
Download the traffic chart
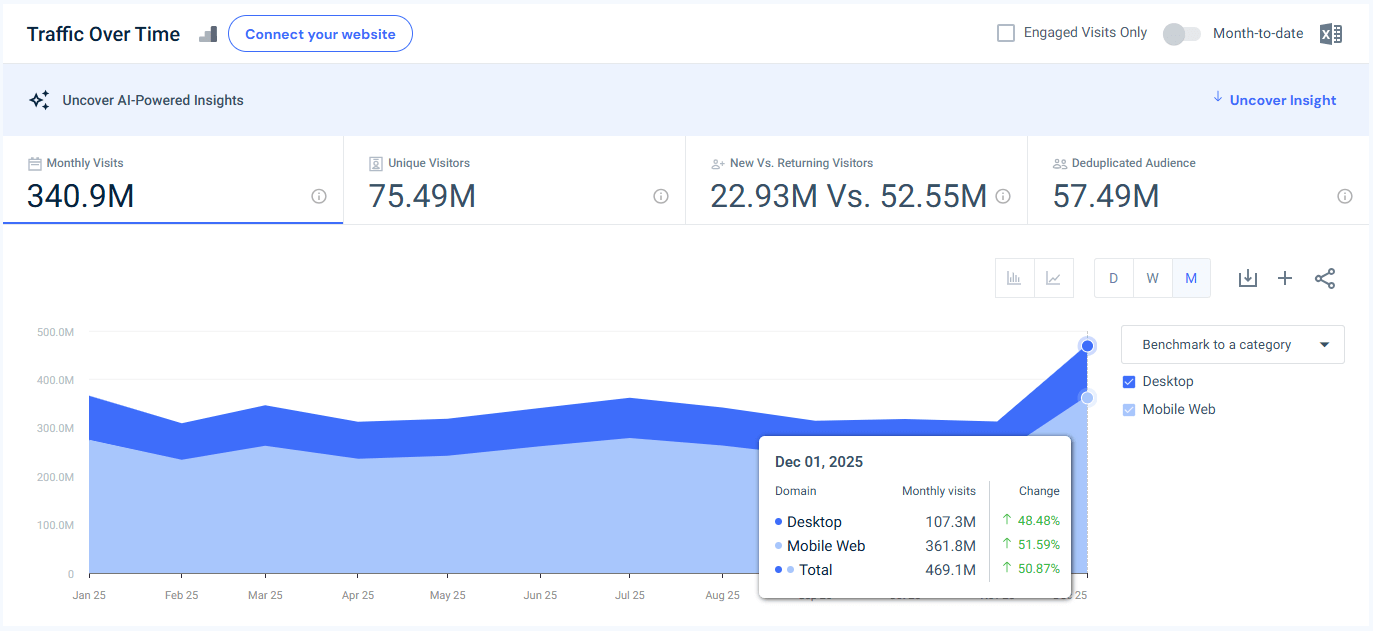coord(1247,278)
